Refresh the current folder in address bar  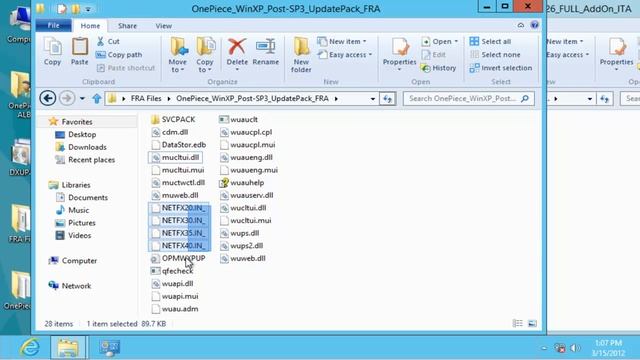(x=387, y=98)
